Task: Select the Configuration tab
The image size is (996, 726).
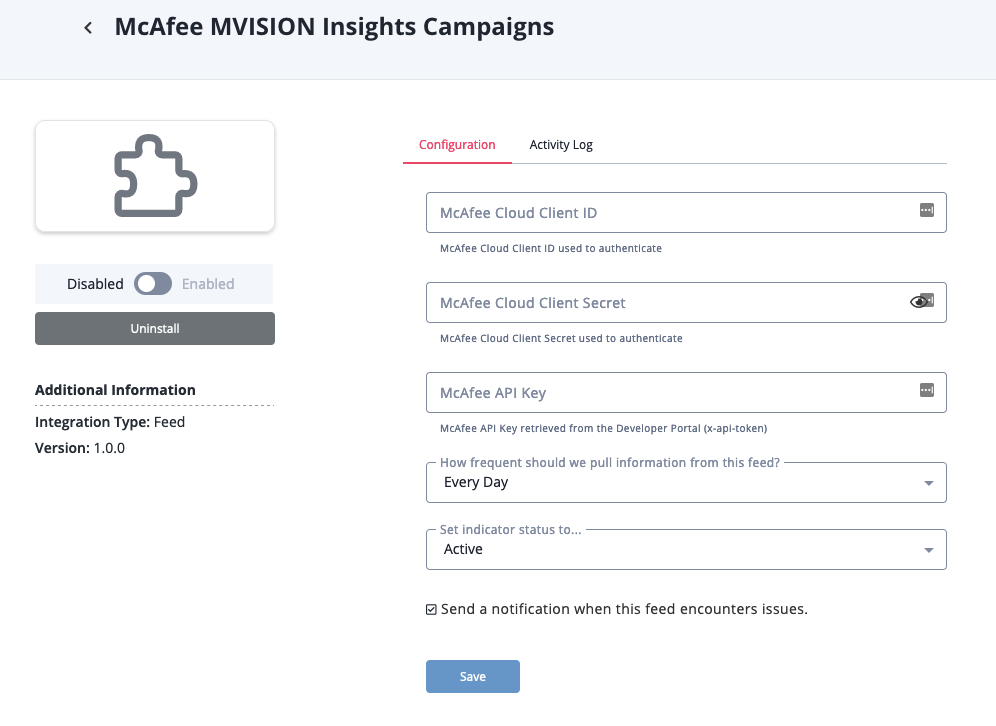Action: 457,145
